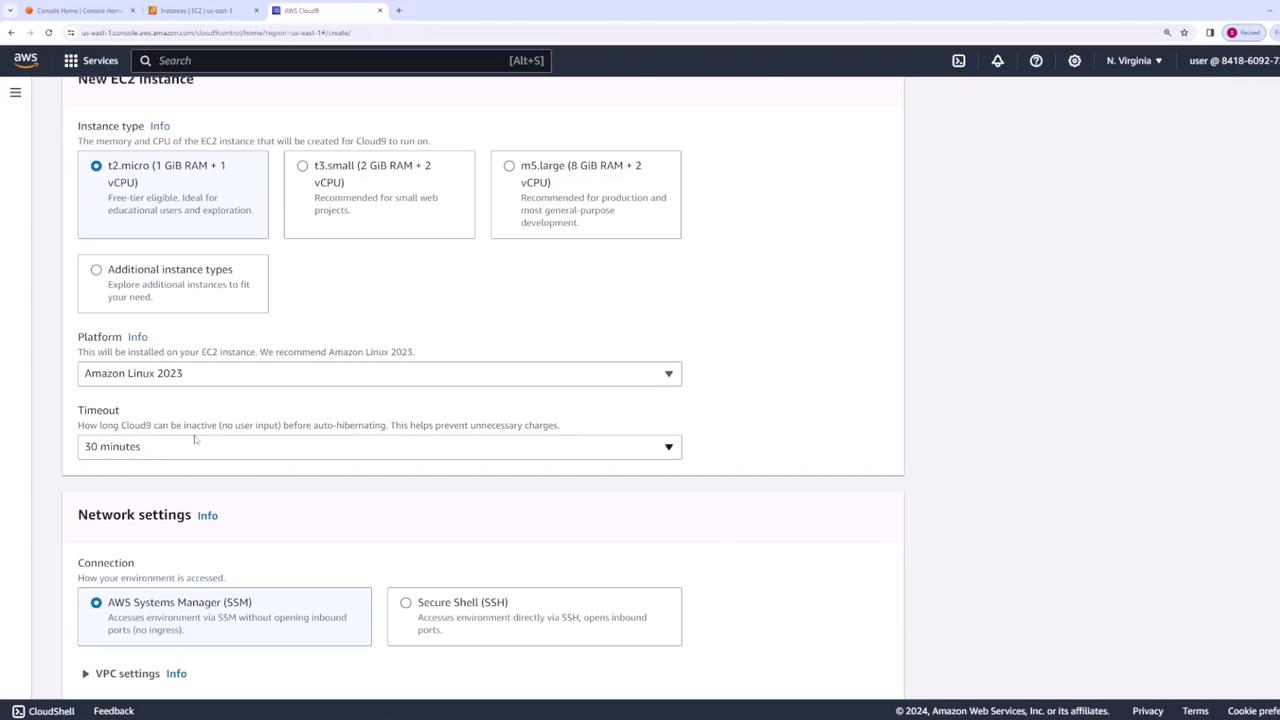Focus the AWS Search field
This screenshot has height=720, width=1280.
click(x=341, y=61)
